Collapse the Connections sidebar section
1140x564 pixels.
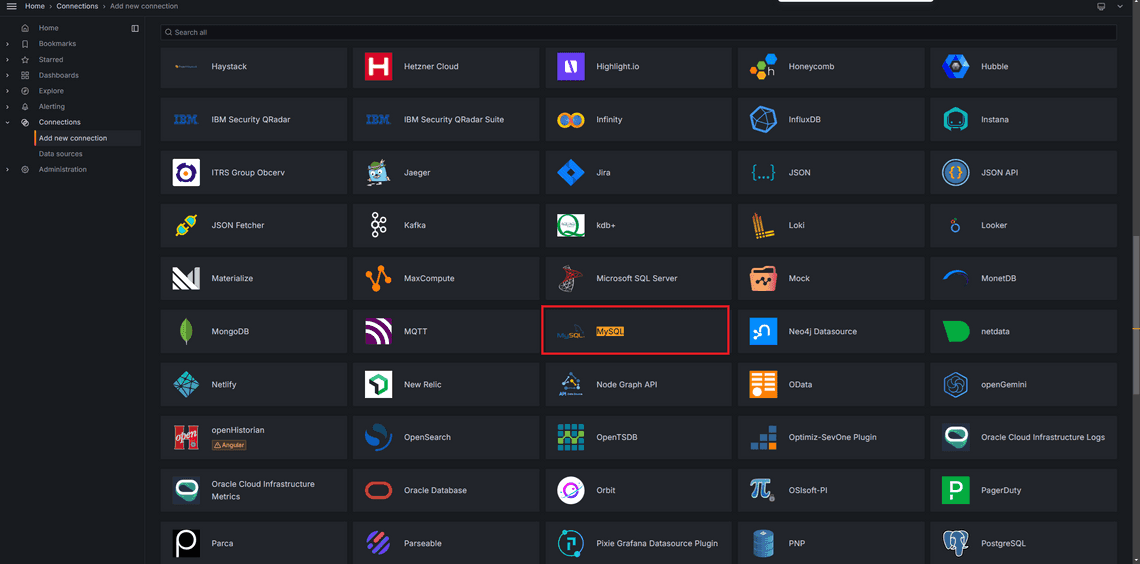click(7, 122)
